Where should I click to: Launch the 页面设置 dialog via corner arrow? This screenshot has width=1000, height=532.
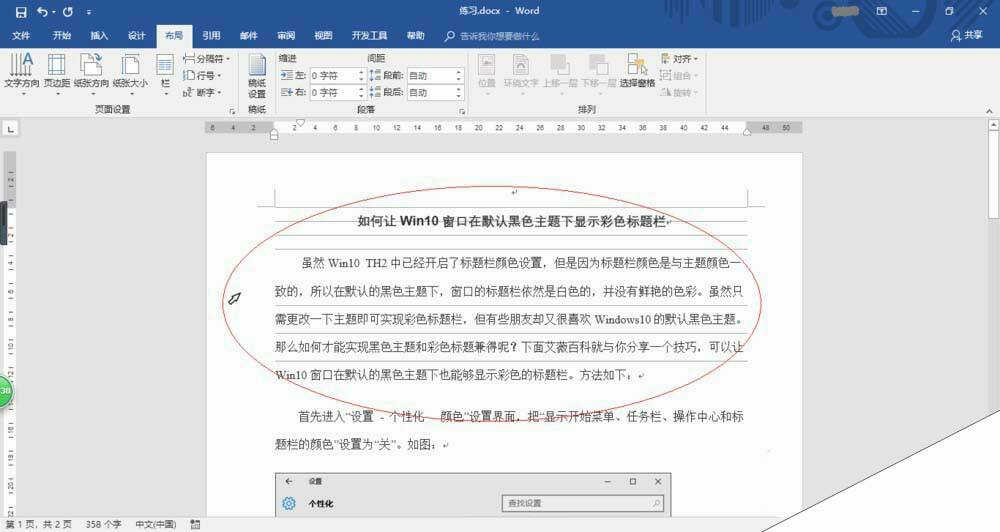(x=232, y=111)
